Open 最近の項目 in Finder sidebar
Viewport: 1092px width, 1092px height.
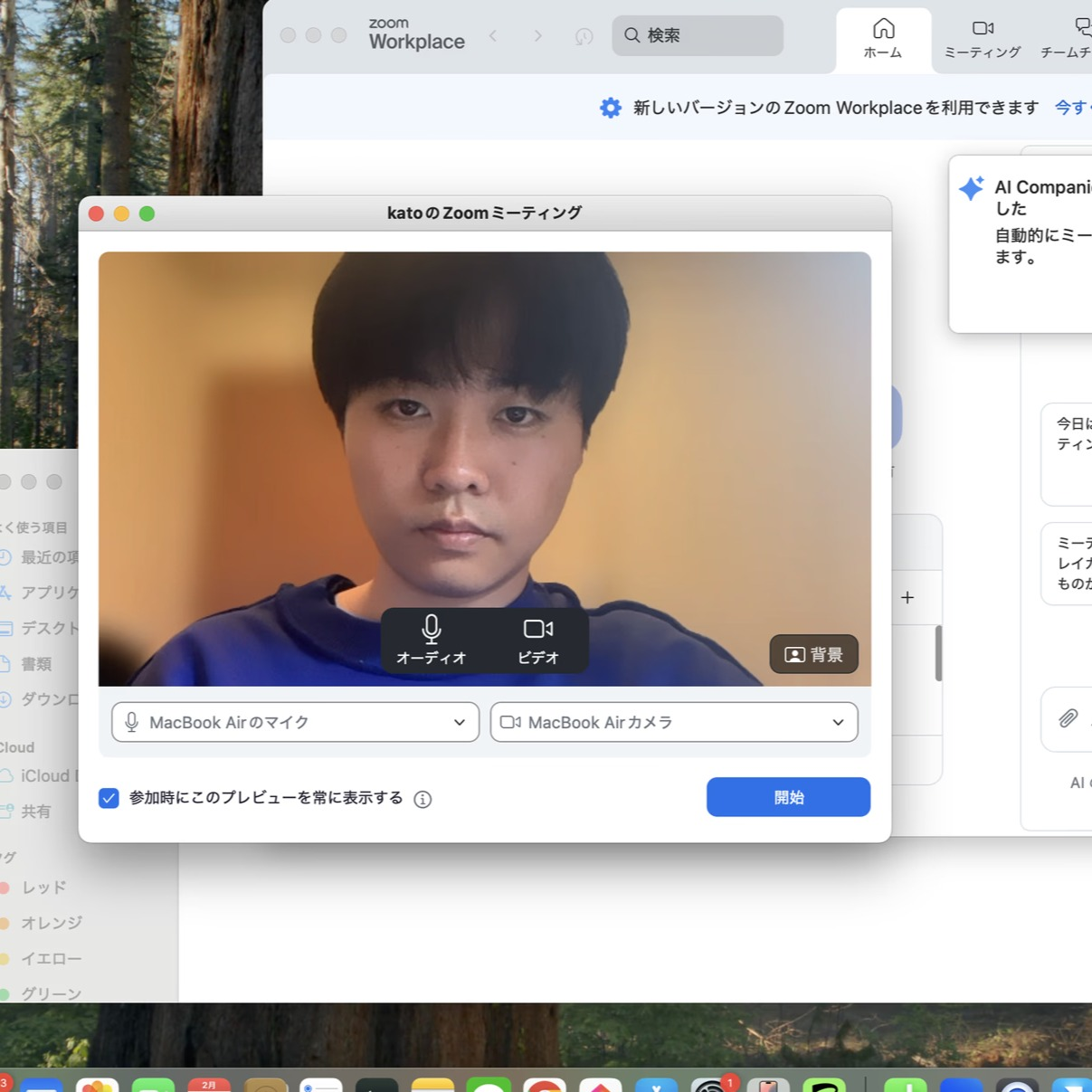[40, 557]
